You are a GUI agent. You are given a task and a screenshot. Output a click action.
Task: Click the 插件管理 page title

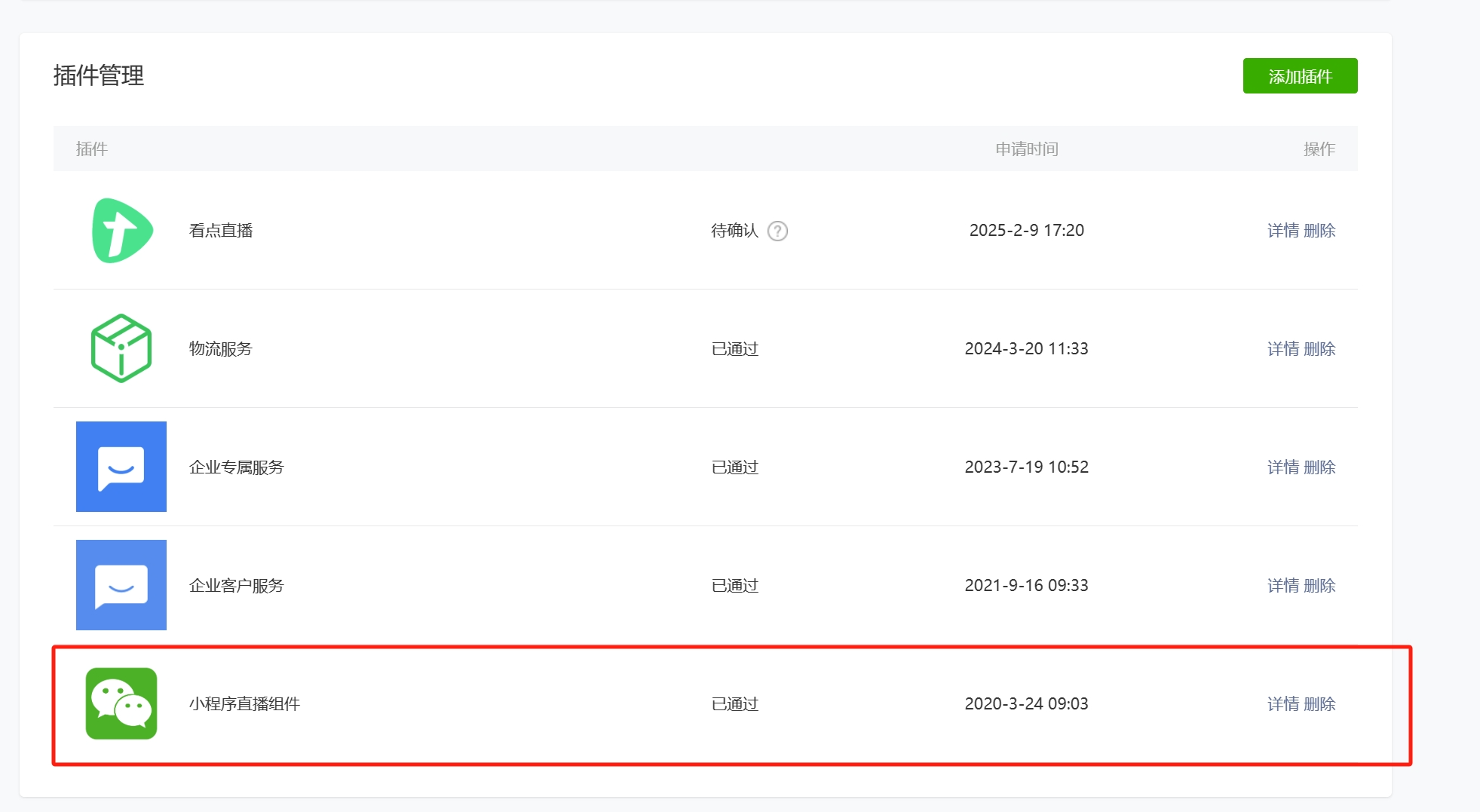(x=99, y=75)
